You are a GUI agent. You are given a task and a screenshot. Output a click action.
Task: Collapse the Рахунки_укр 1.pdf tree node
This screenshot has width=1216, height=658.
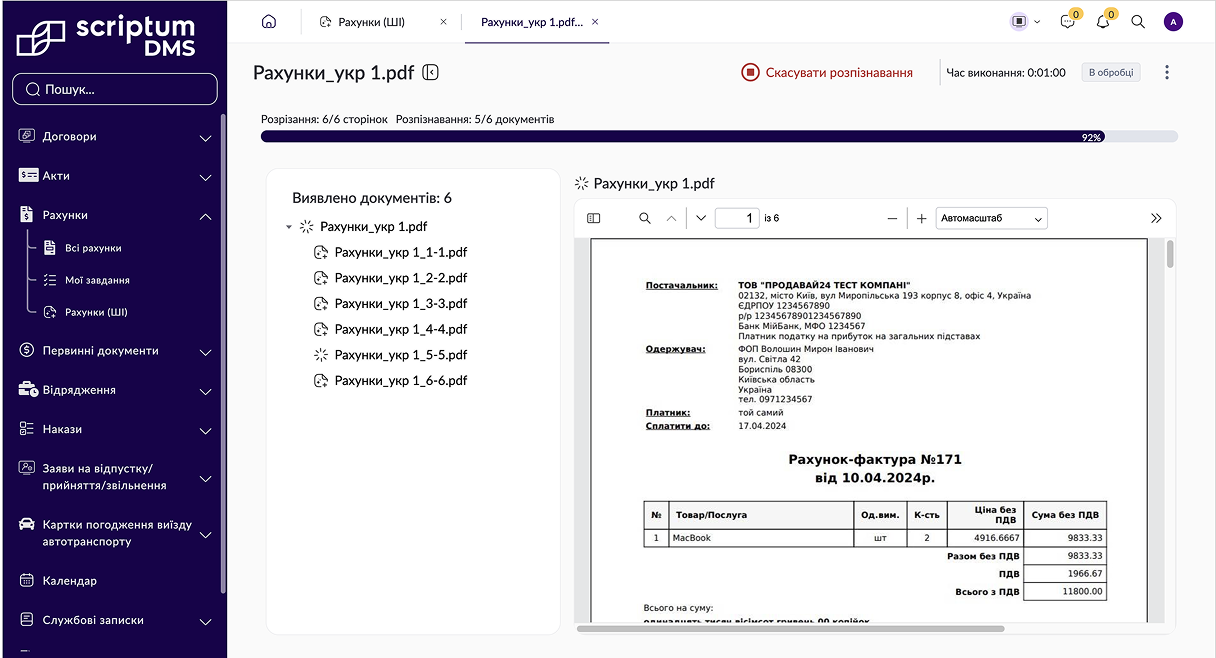[289, 227]
